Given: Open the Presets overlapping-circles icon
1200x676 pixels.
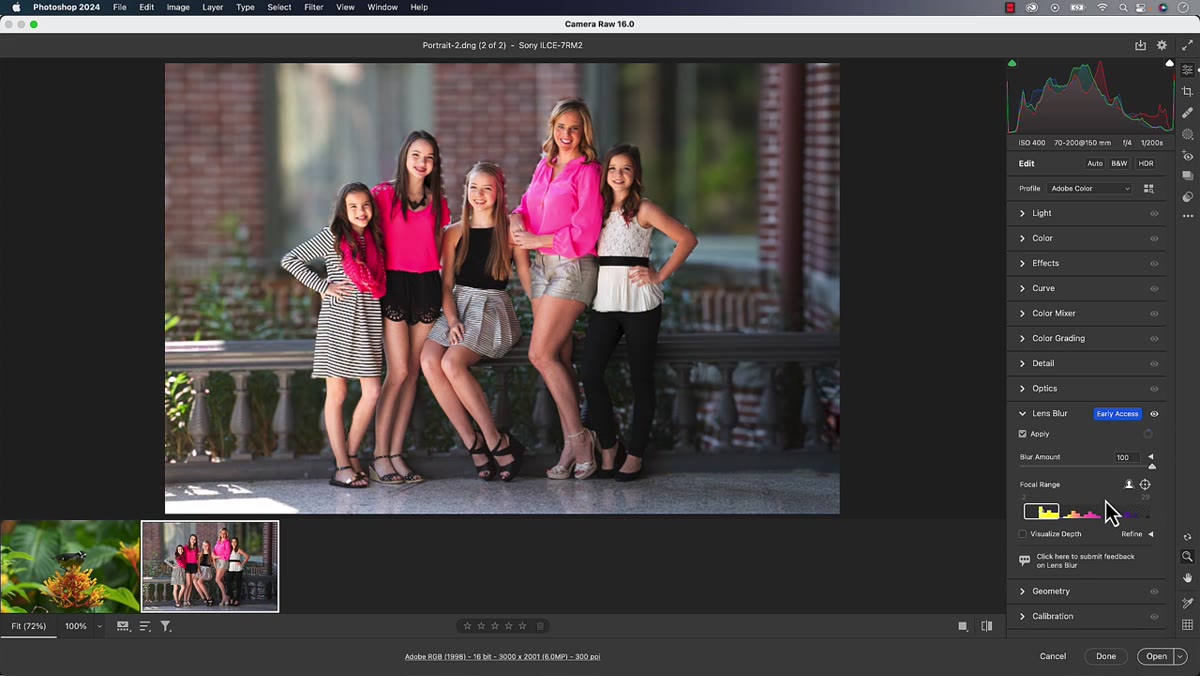Looking at the screenshot, I should (1187, 197).
